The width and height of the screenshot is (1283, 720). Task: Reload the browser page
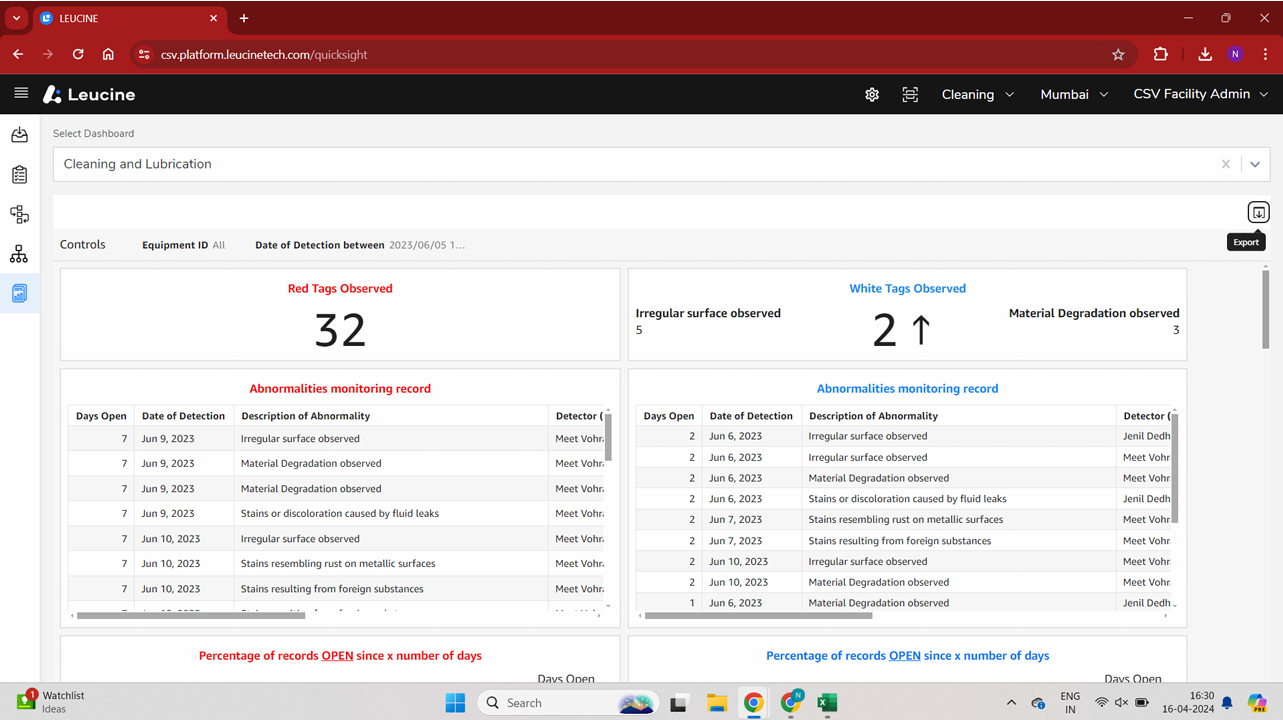click(78, 54)
